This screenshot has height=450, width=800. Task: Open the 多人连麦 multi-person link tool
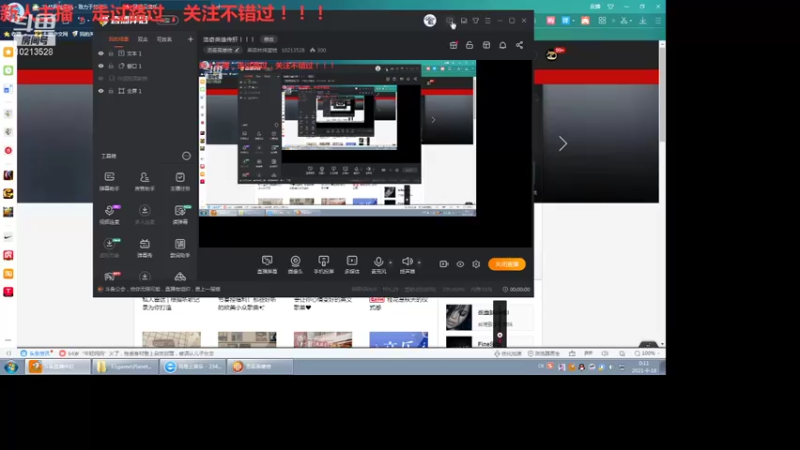click(144, 215)
